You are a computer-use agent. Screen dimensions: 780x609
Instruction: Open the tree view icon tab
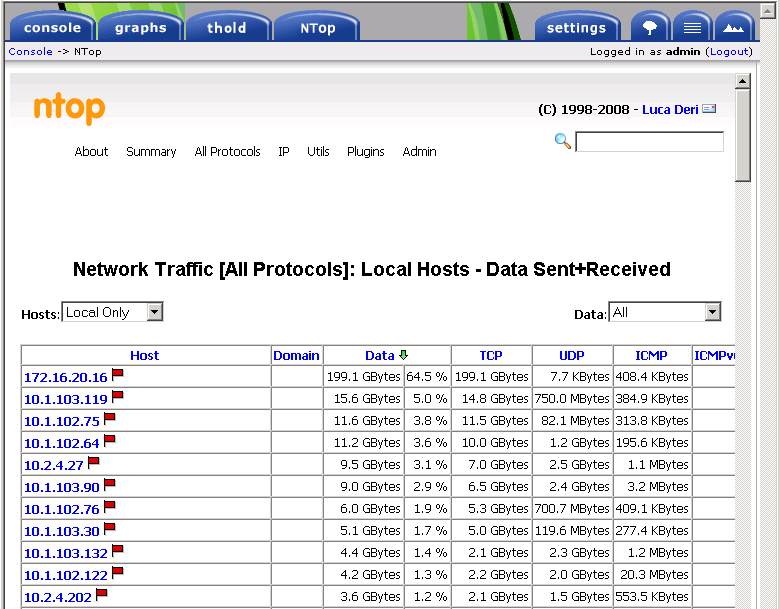click(x=650, y=27)
